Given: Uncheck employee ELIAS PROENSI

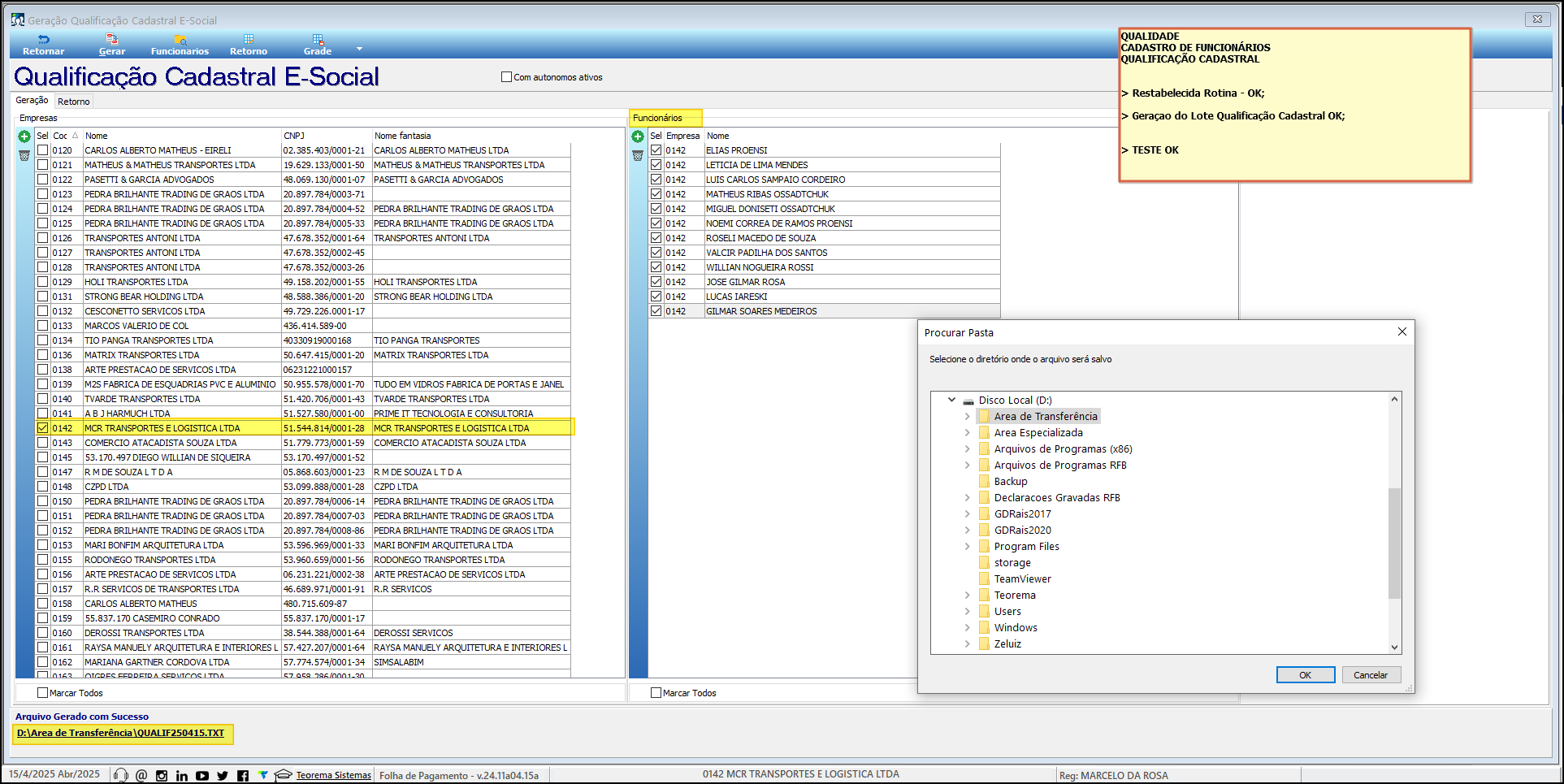Looking at the screenshot, I should click(656, 150).
